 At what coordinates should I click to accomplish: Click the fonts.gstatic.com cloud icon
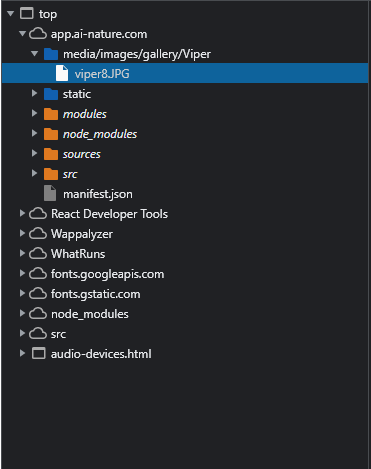38,294
